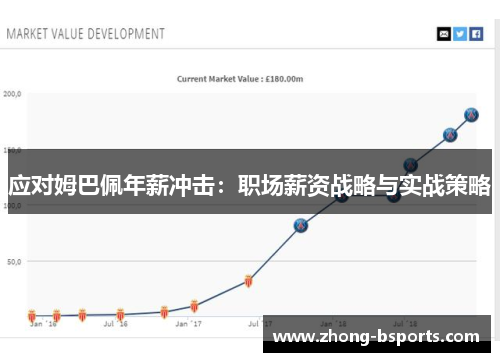Select the Monaco marker near Jul '17
This screenshot has width=500, height=362.
(248, 281)
